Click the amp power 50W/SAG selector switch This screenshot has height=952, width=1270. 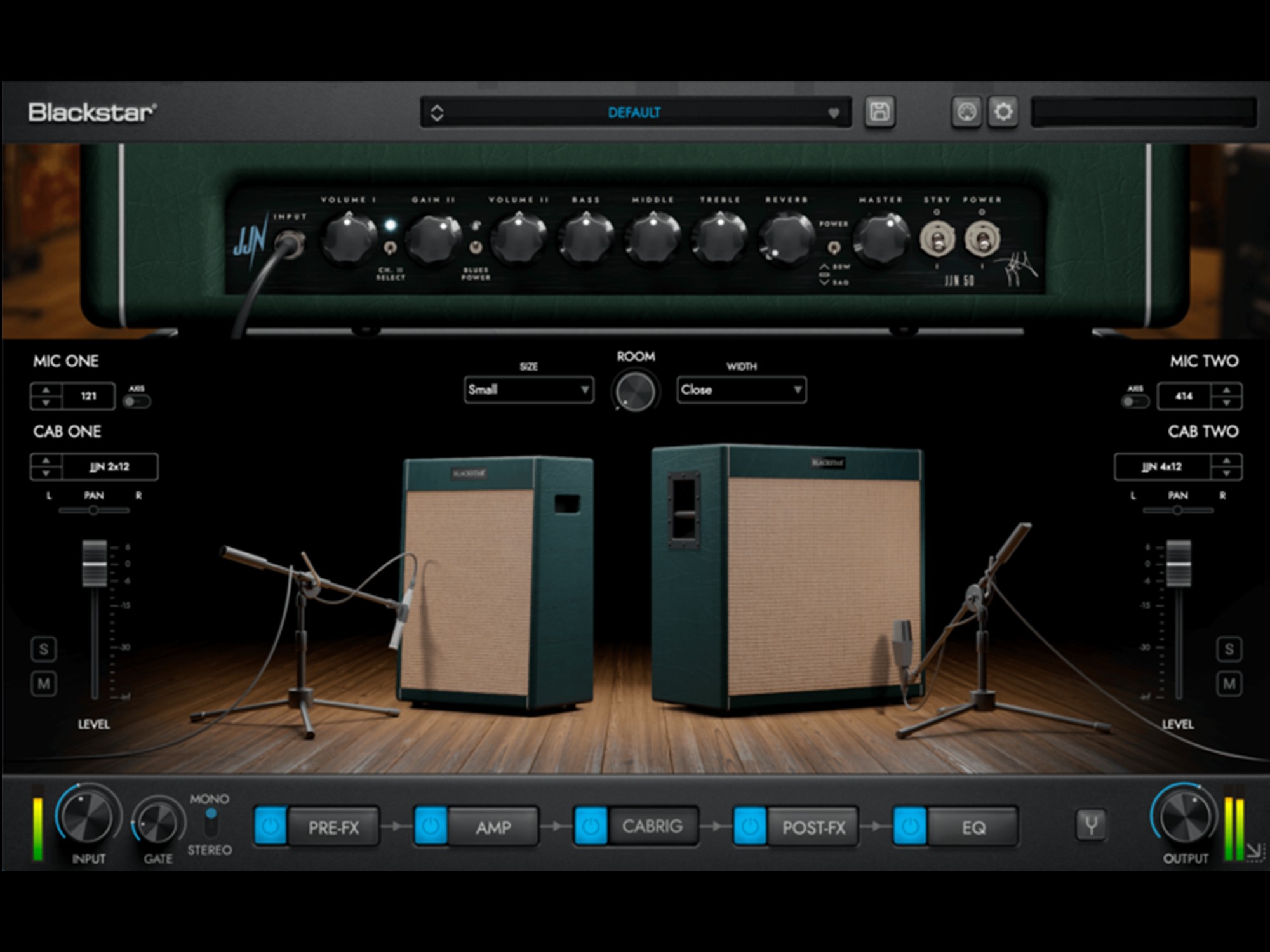tap(834, 247)
